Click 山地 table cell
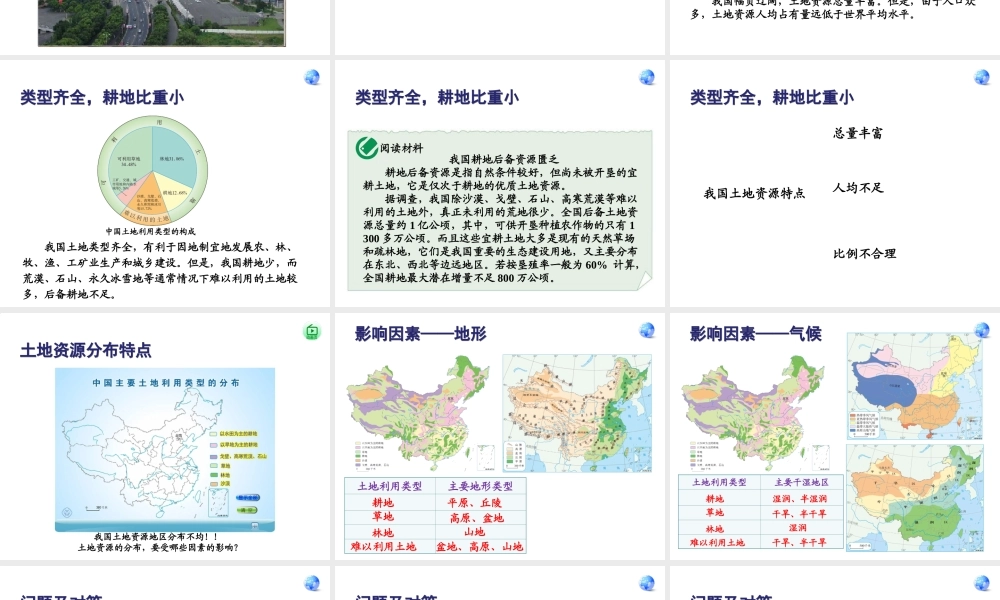 (x=474, y=532)
